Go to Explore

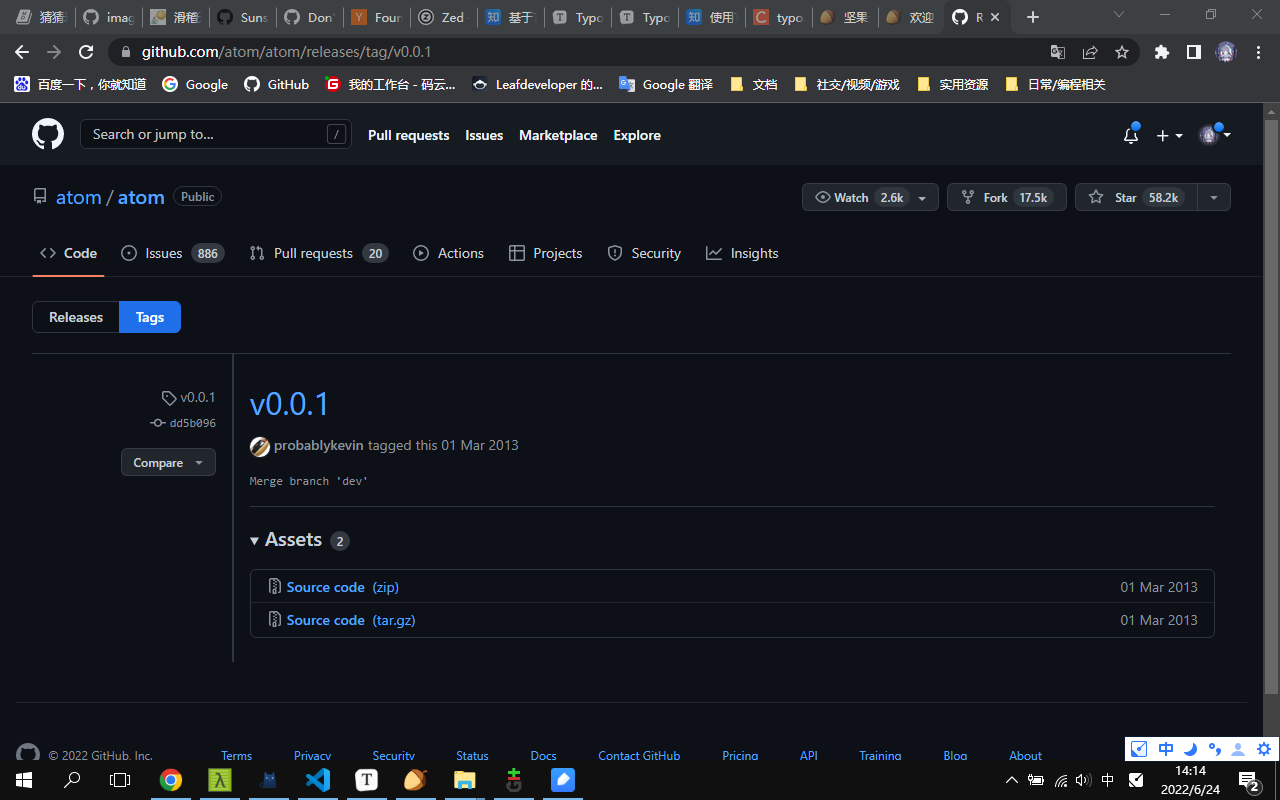(x=637, y=135)
